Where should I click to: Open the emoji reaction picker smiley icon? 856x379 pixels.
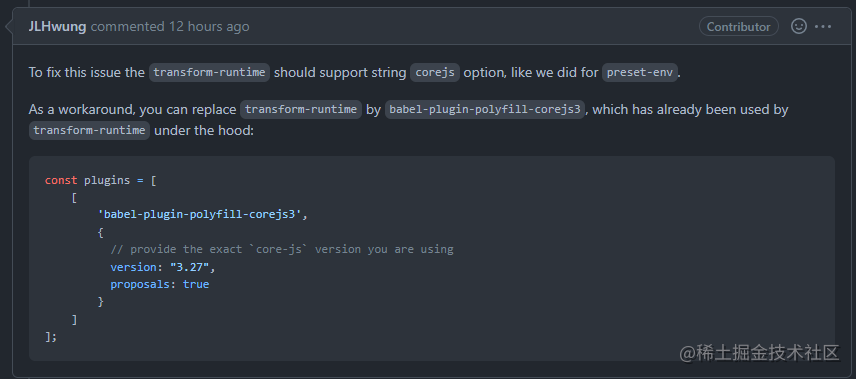799,26
